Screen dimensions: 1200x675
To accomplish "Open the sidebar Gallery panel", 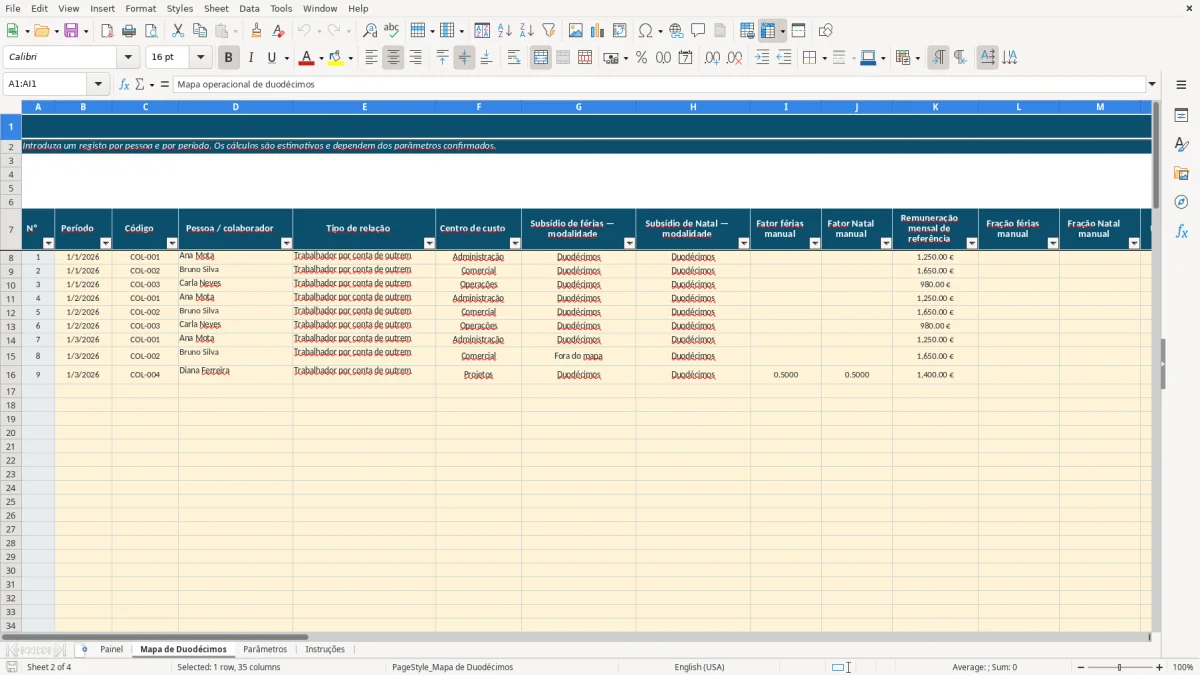I will click(1181, 173).
